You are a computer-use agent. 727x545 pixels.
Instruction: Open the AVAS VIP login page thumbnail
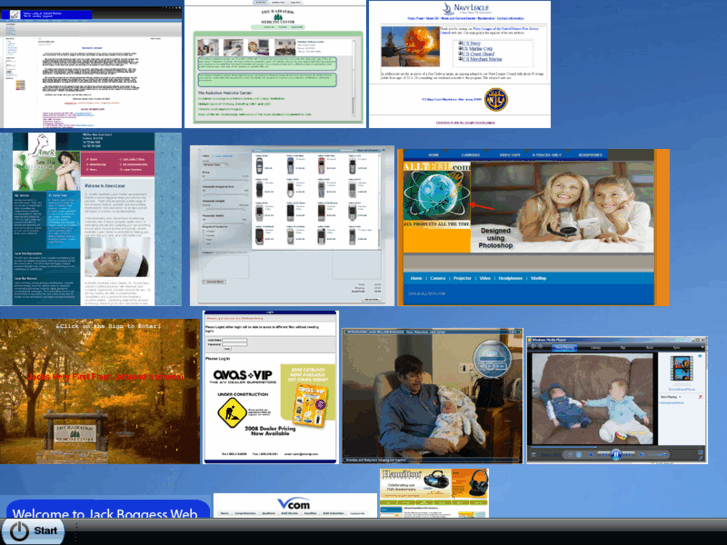pos(271,387)
